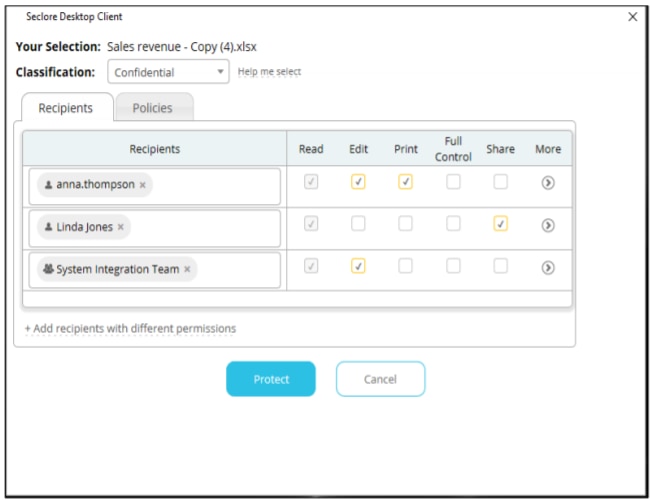
Task: Select the Recipients tab
Action: [65, 108]
